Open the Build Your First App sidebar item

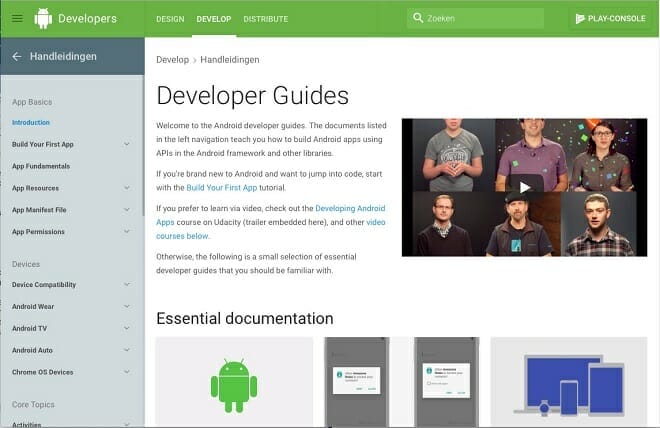[43, 144]
